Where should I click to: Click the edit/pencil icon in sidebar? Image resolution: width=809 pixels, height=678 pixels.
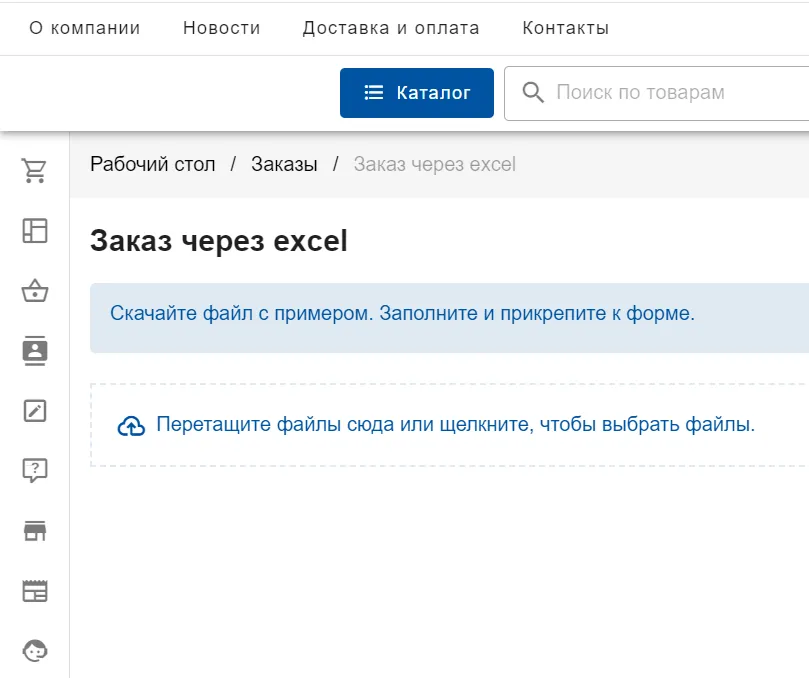[35, 411]
